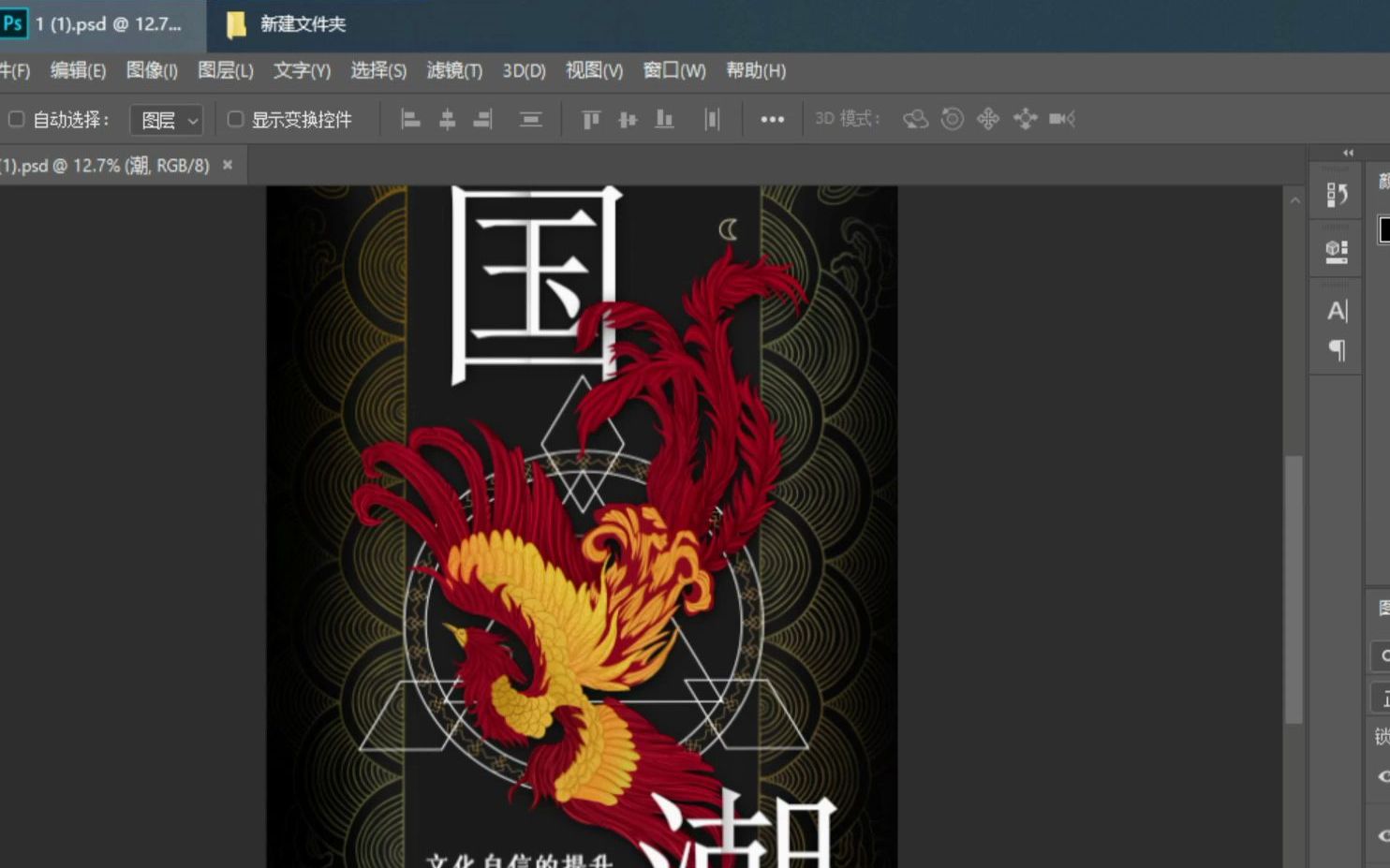Open the 图层(L) menu

225,70
